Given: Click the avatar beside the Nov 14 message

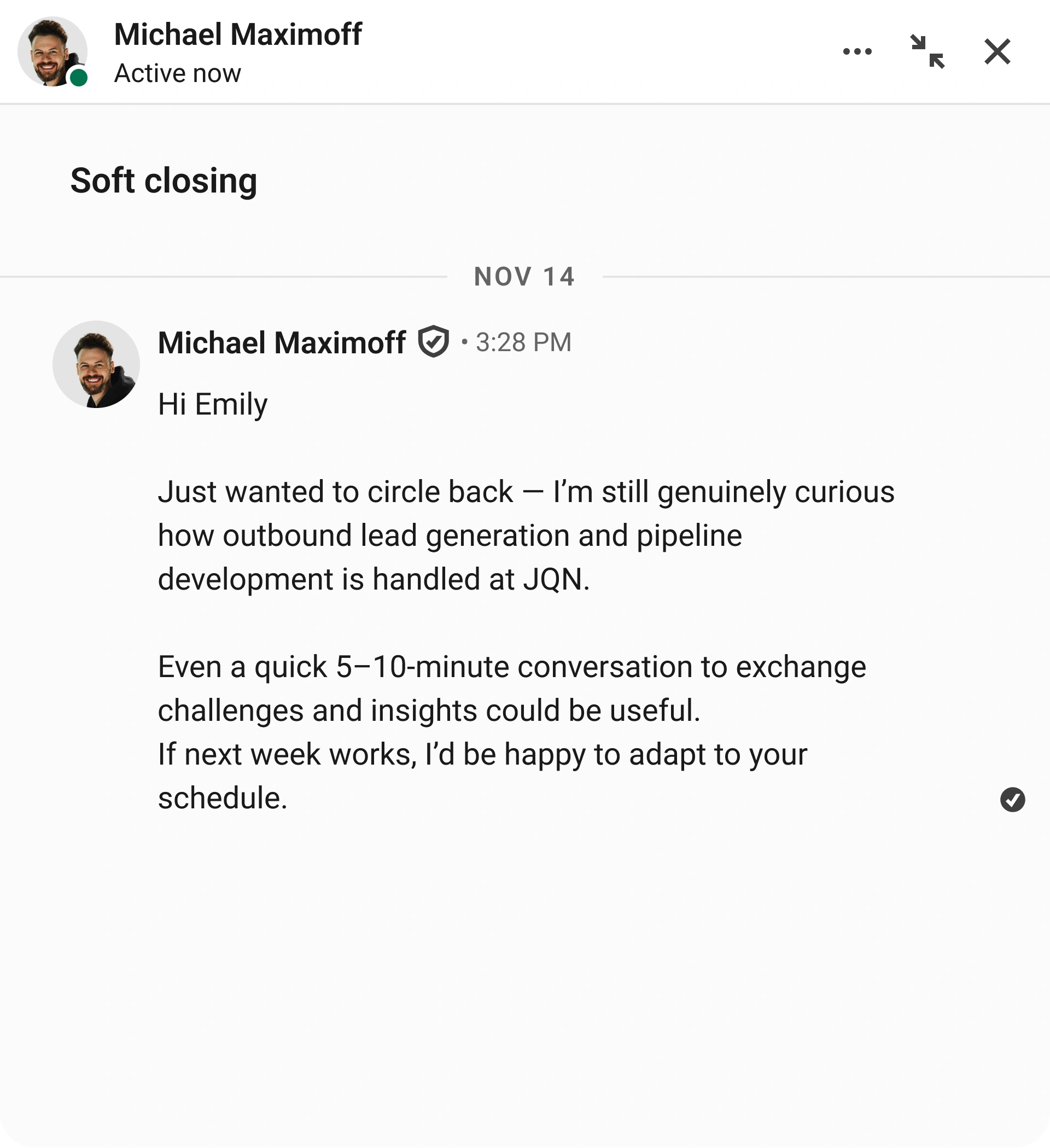Looking at the screenshot, I should point(98,363).
